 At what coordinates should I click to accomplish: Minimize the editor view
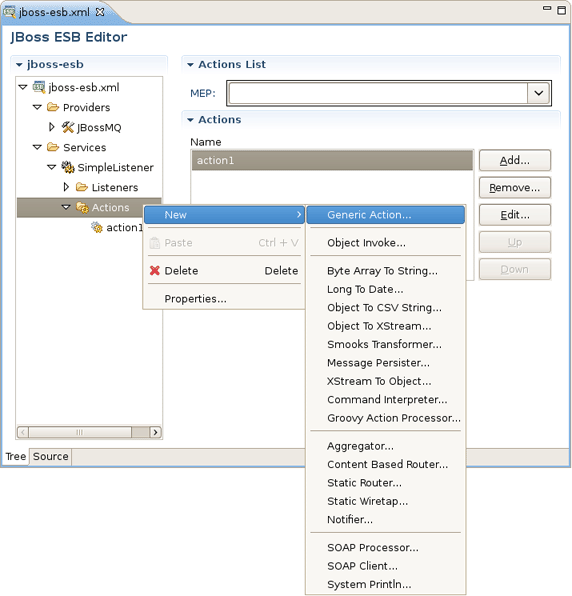(x=547, y=8)
